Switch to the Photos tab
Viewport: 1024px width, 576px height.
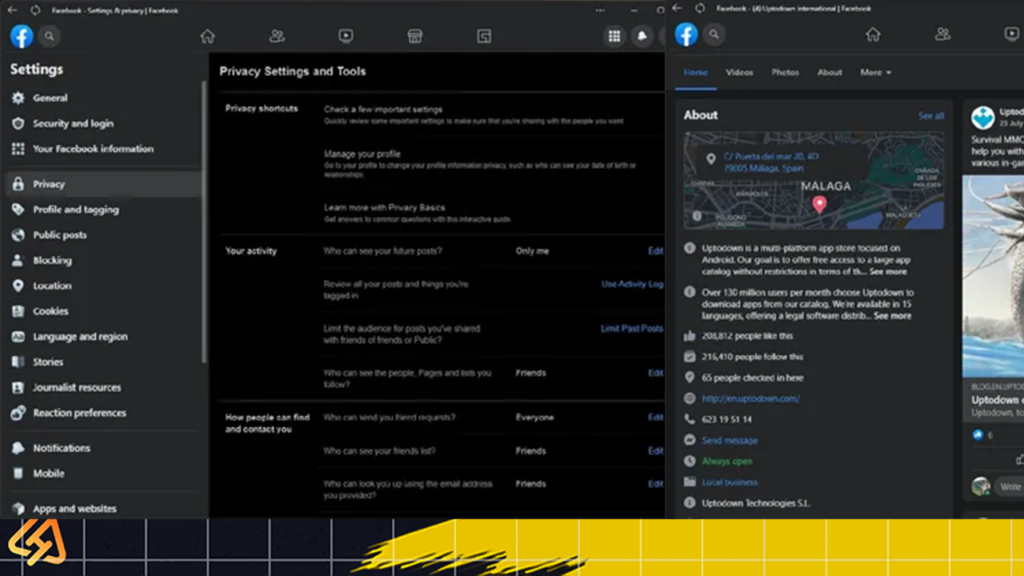785,73
